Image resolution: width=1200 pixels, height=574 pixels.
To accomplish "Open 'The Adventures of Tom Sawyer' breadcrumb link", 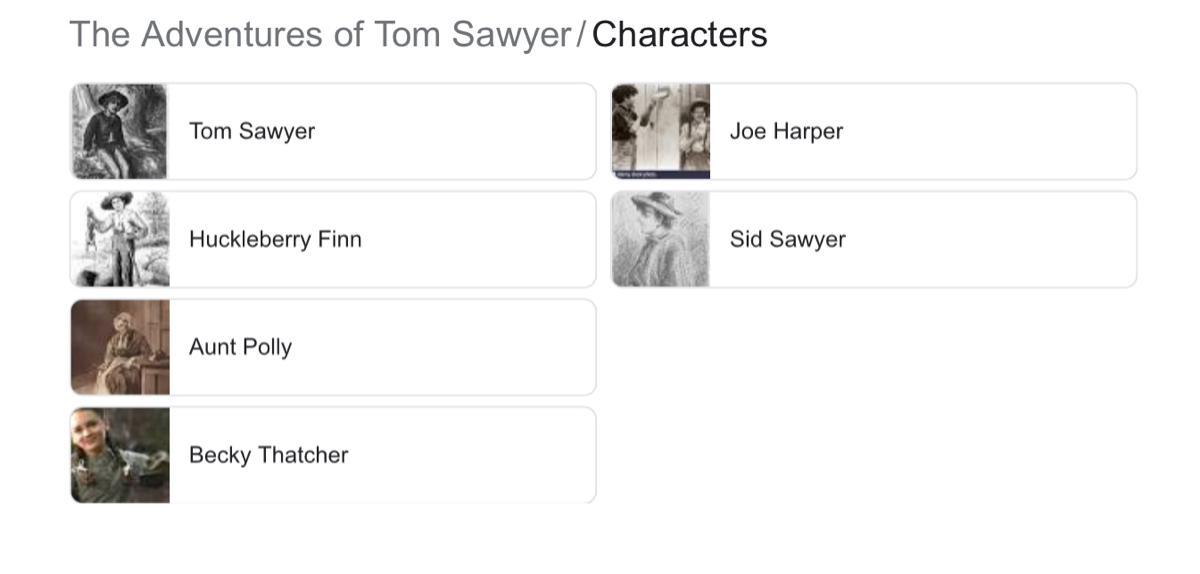I will (x=320, y=34).
